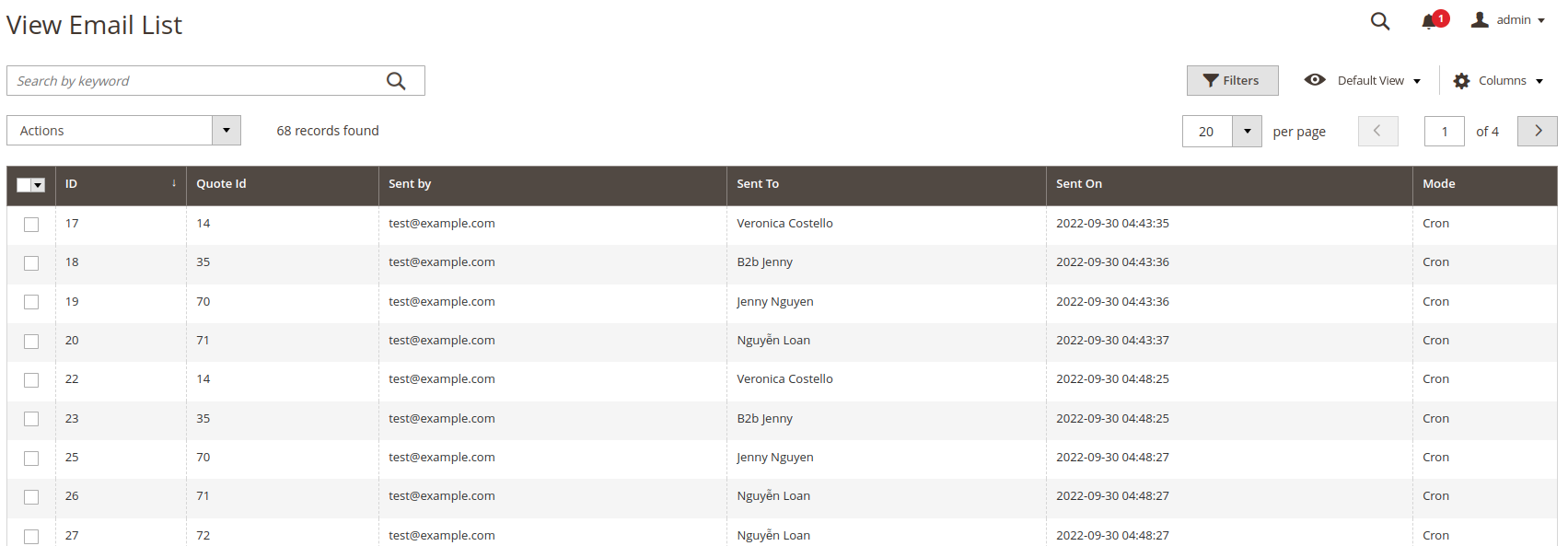Click sender email in row ID 23

click(441, 419)
